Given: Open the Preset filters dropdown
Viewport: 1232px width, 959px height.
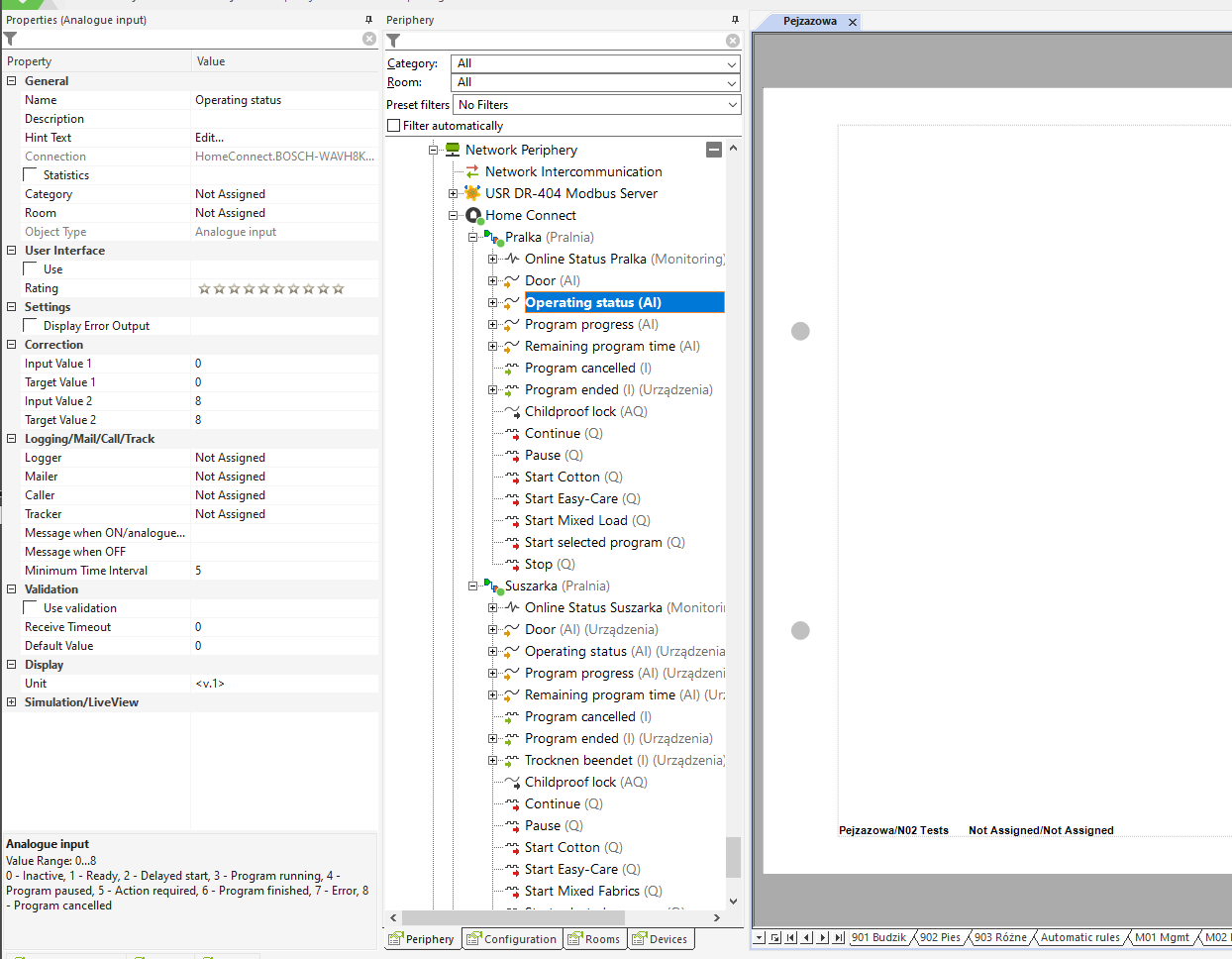Looking at the screenshot, I should [732, 105].
